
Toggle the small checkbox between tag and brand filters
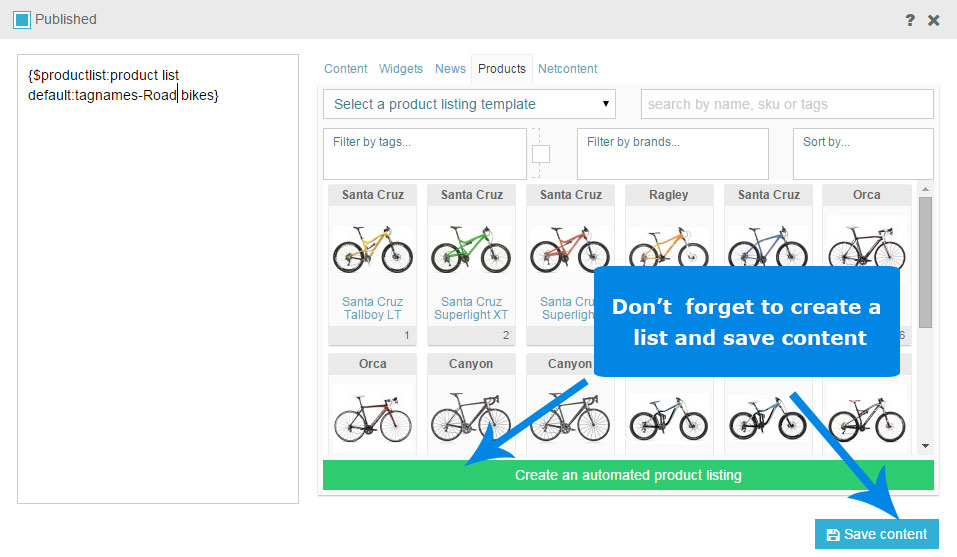tap(541, 154)
